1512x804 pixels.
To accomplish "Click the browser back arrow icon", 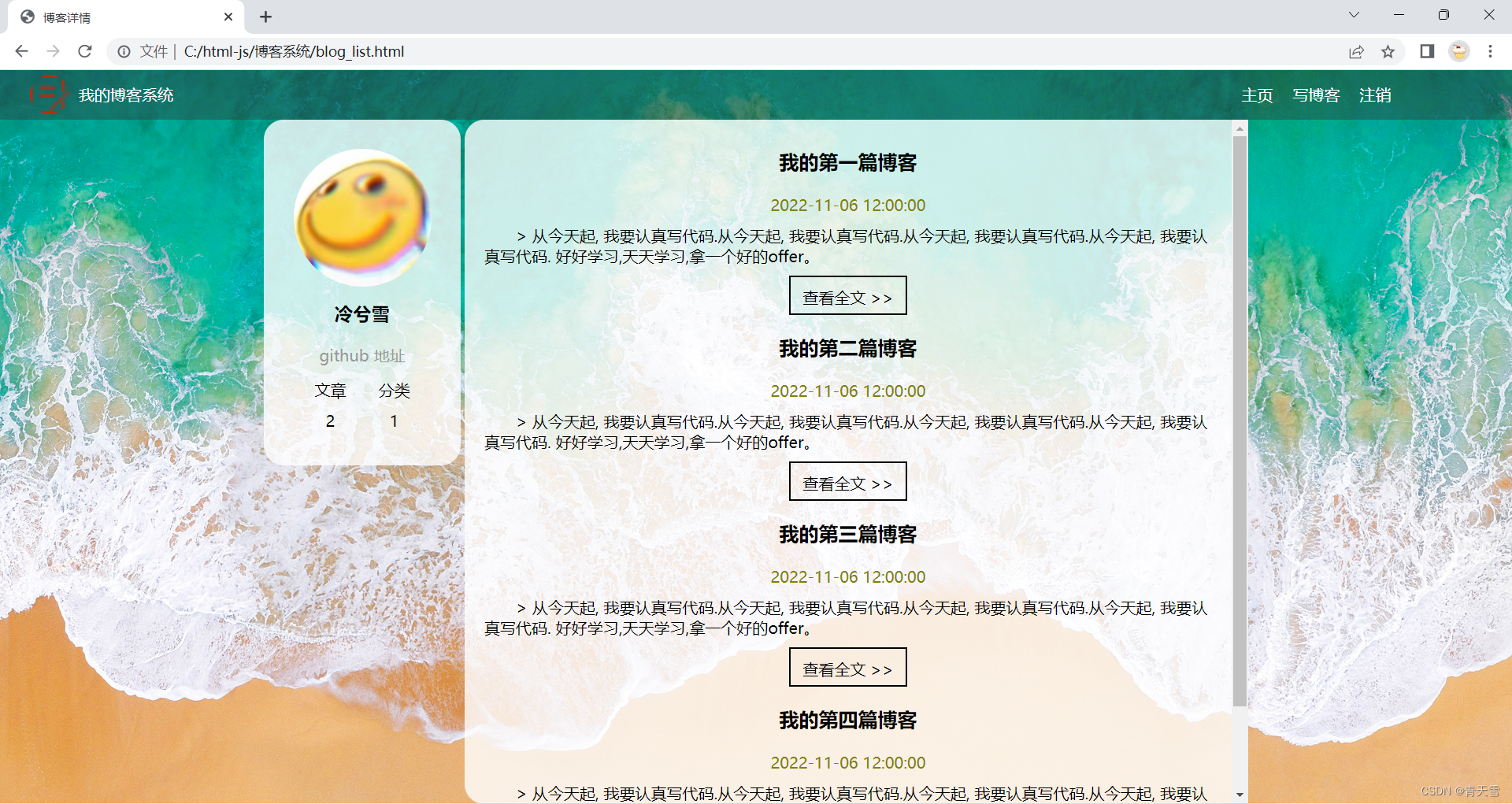I will [x=21, y=51].
